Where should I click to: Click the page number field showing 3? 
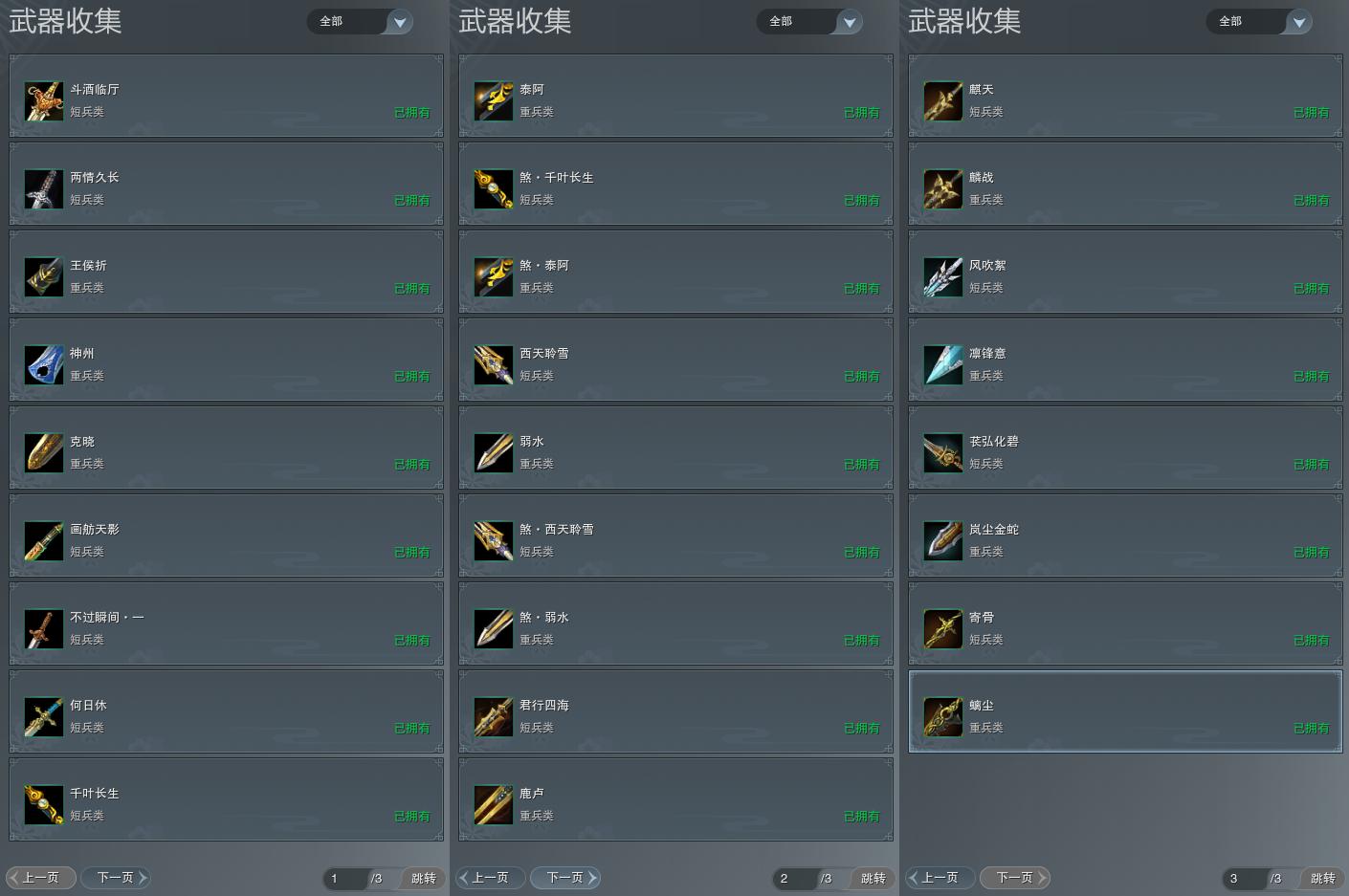(x=1245, y=878)
